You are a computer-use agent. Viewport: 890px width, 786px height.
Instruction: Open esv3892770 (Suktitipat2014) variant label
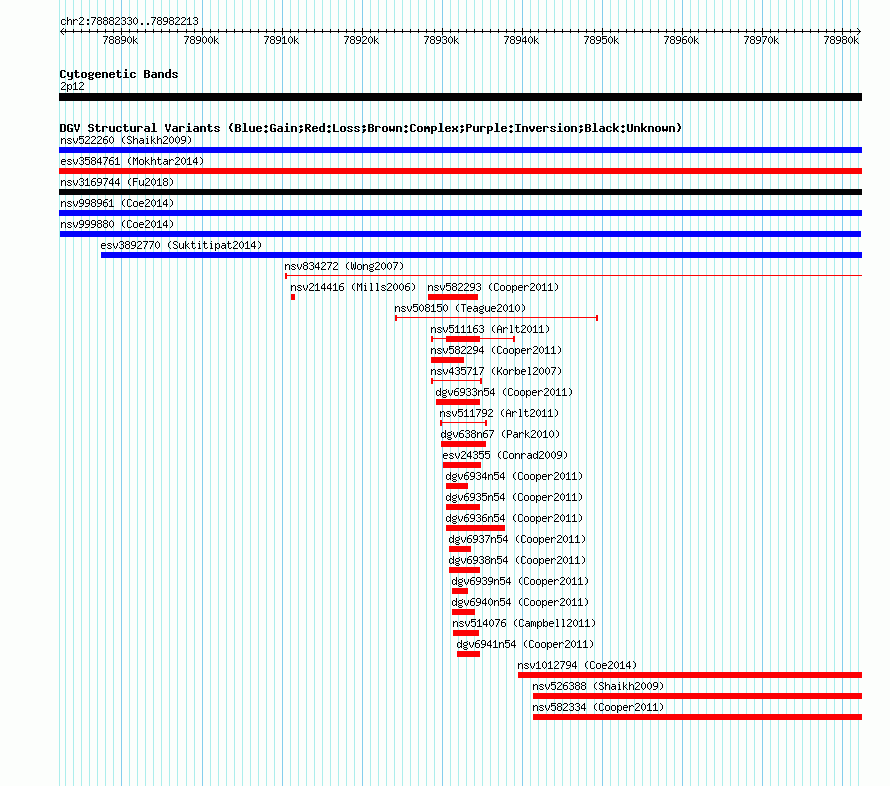pyautogui.click(x=181, y=245)
